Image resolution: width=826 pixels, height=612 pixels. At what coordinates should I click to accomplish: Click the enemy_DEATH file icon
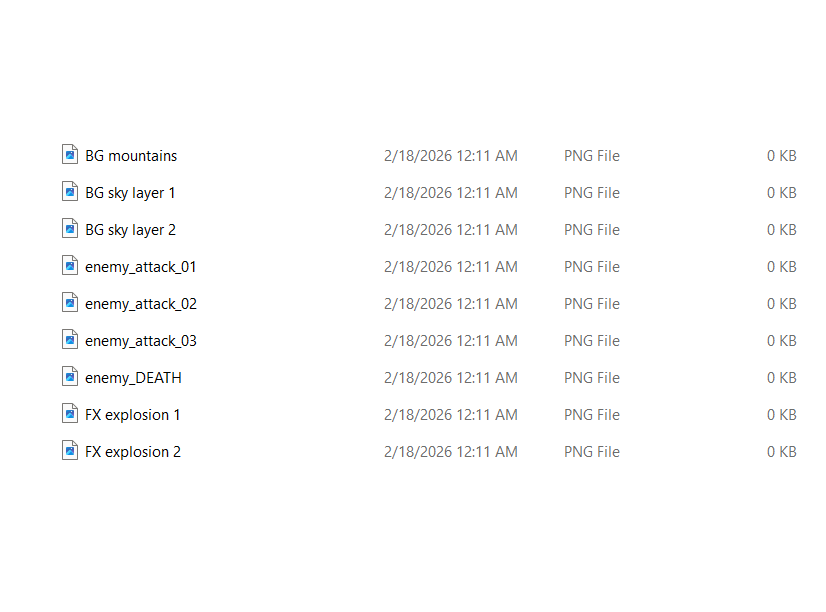click(70, 377)
